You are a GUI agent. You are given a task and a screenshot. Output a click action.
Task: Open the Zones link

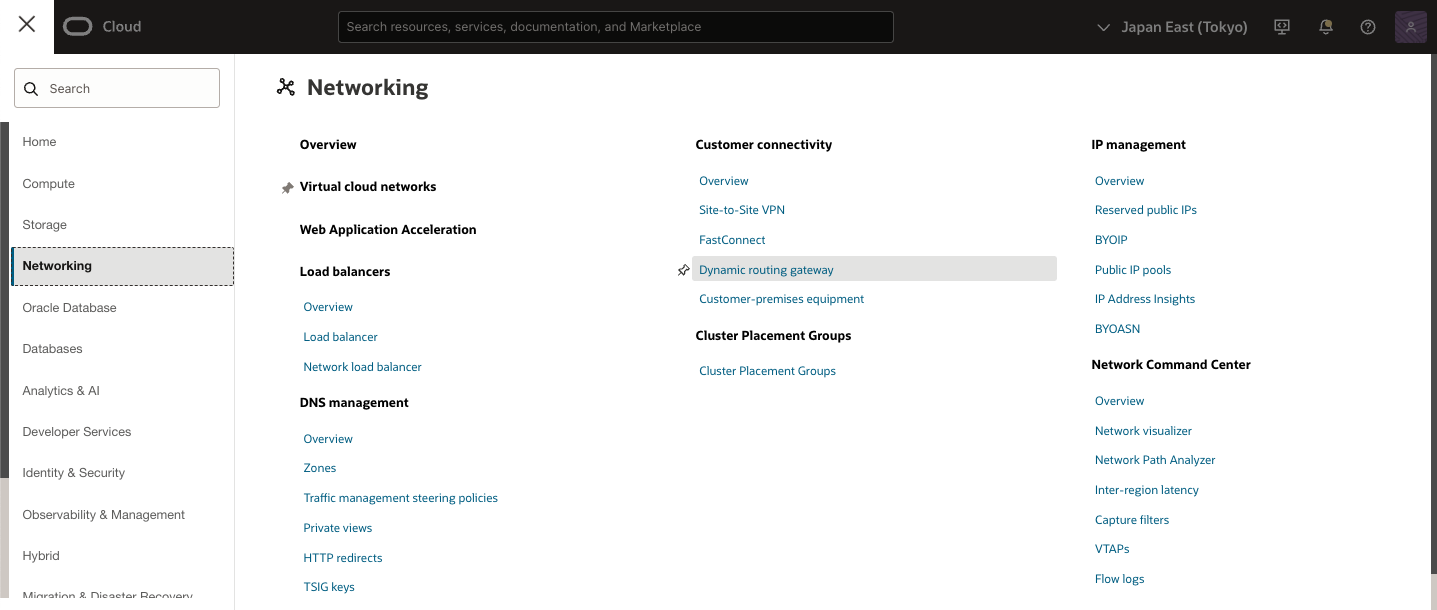(320, 468)
